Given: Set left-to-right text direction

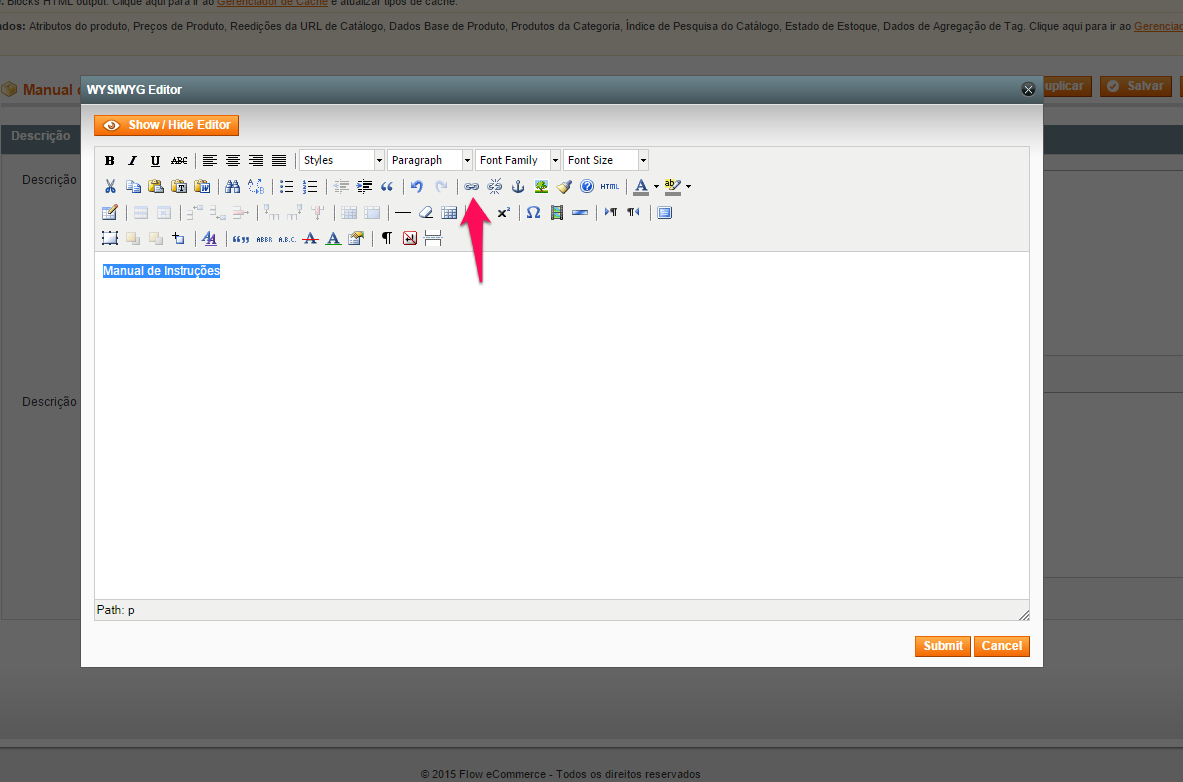Looking at the screenshot, I should [611, 213].
